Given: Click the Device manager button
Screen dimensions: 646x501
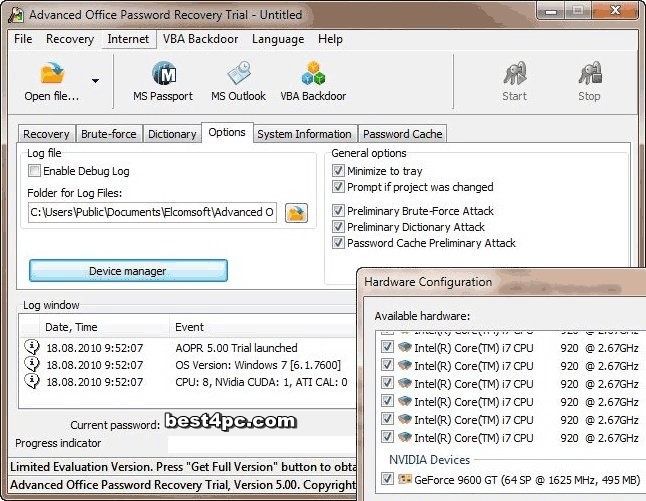Looking at the screenshot, I should tap(128, 271).
